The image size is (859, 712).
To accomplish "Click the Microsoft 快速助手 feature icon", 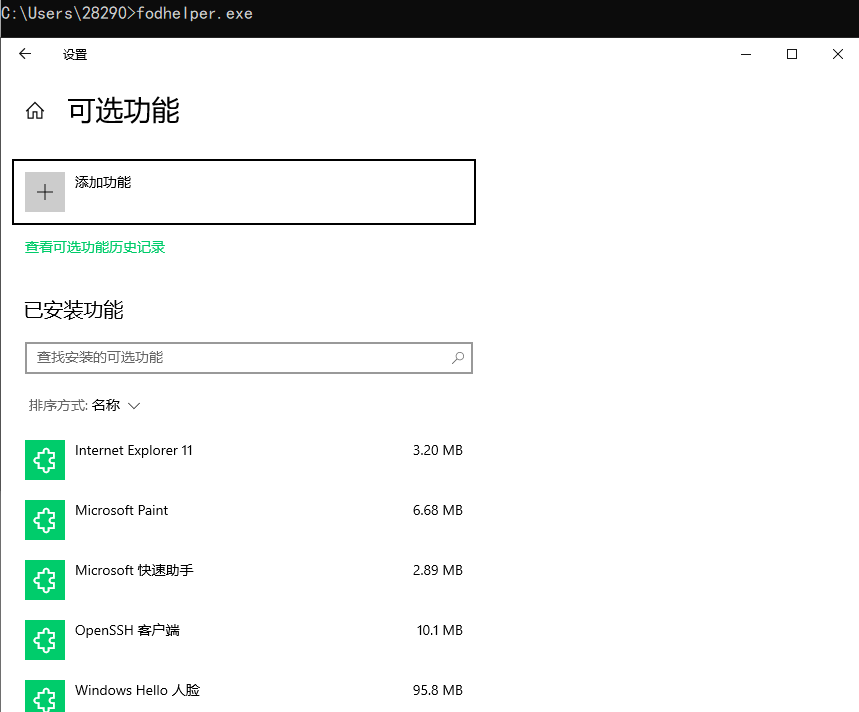I will pos(45,580).
